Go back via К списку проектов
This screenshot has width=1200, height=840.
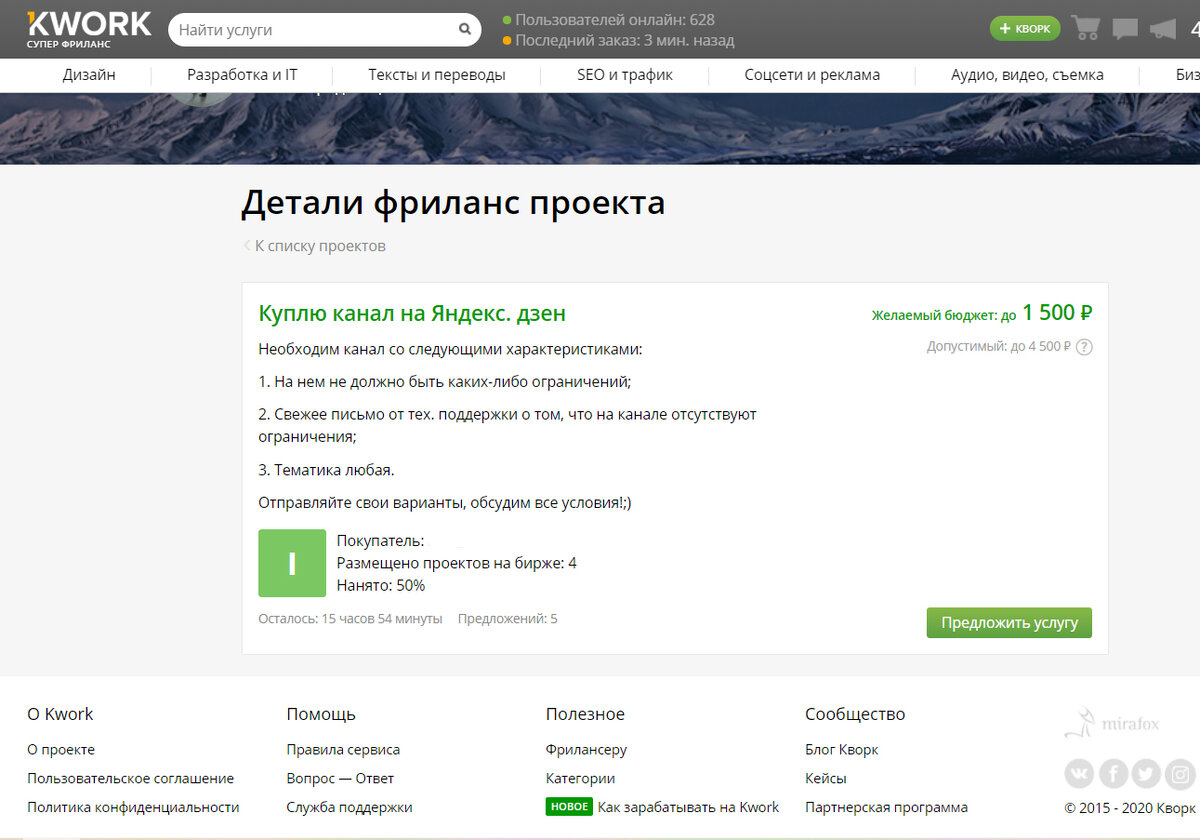tap(315, 246)
